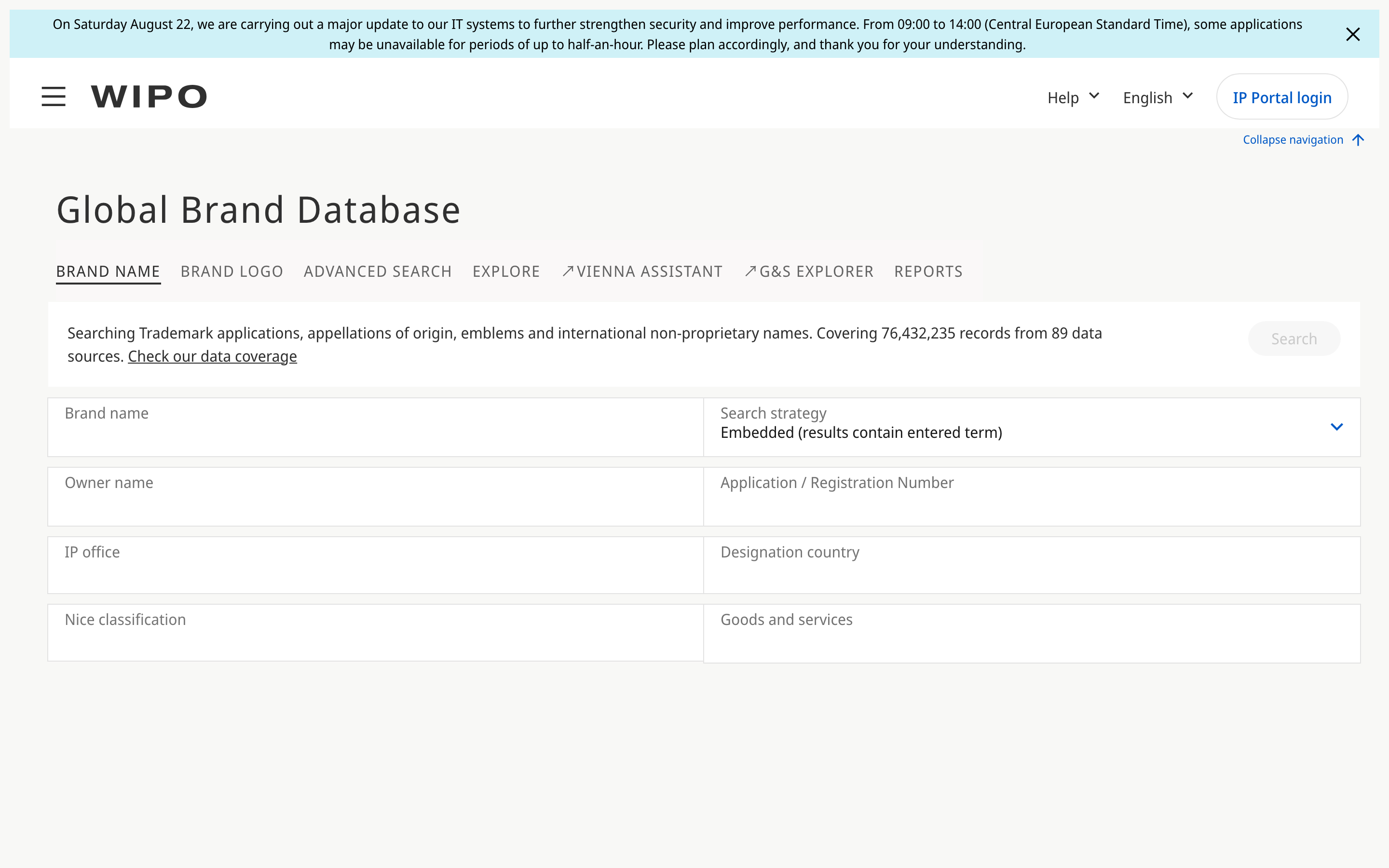Focus Application / Registration Number field
Screen dimensions: 1389x868
coord(1032,497)
